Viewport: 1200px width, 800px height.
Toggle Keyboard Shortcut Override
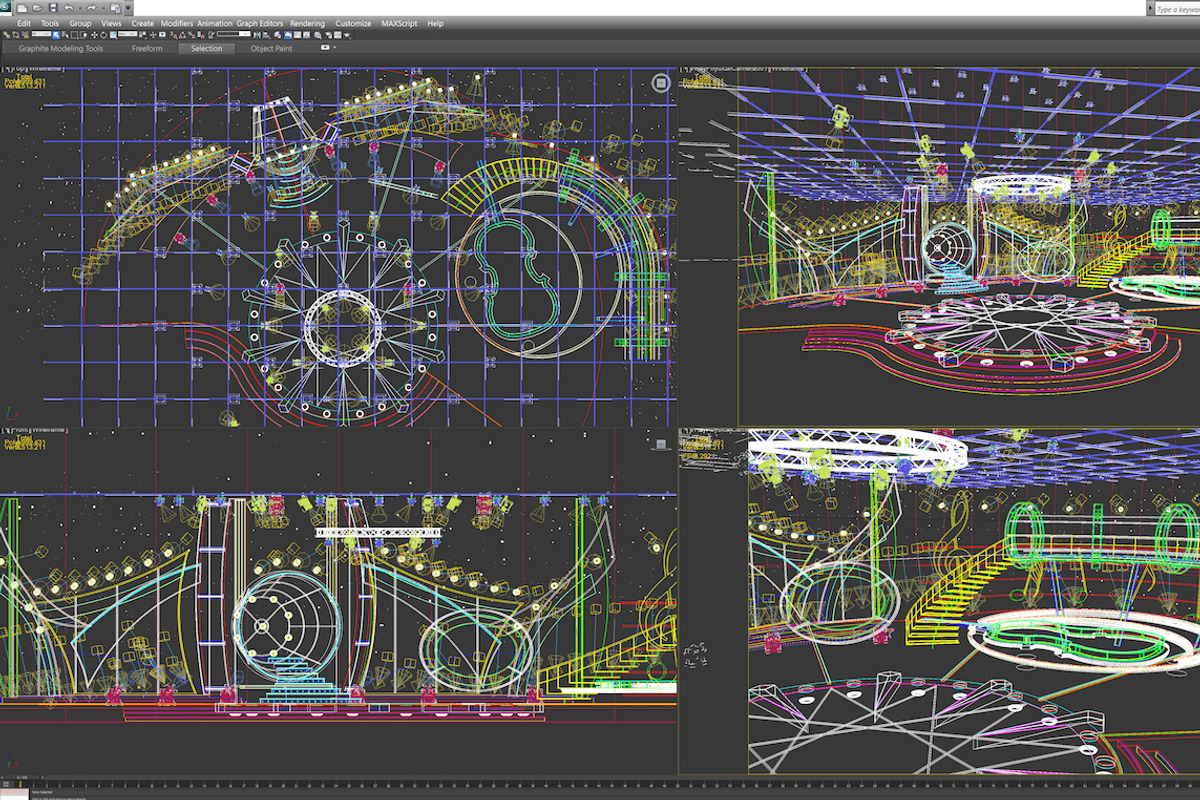pyautogui.click(x=162, y=34)
